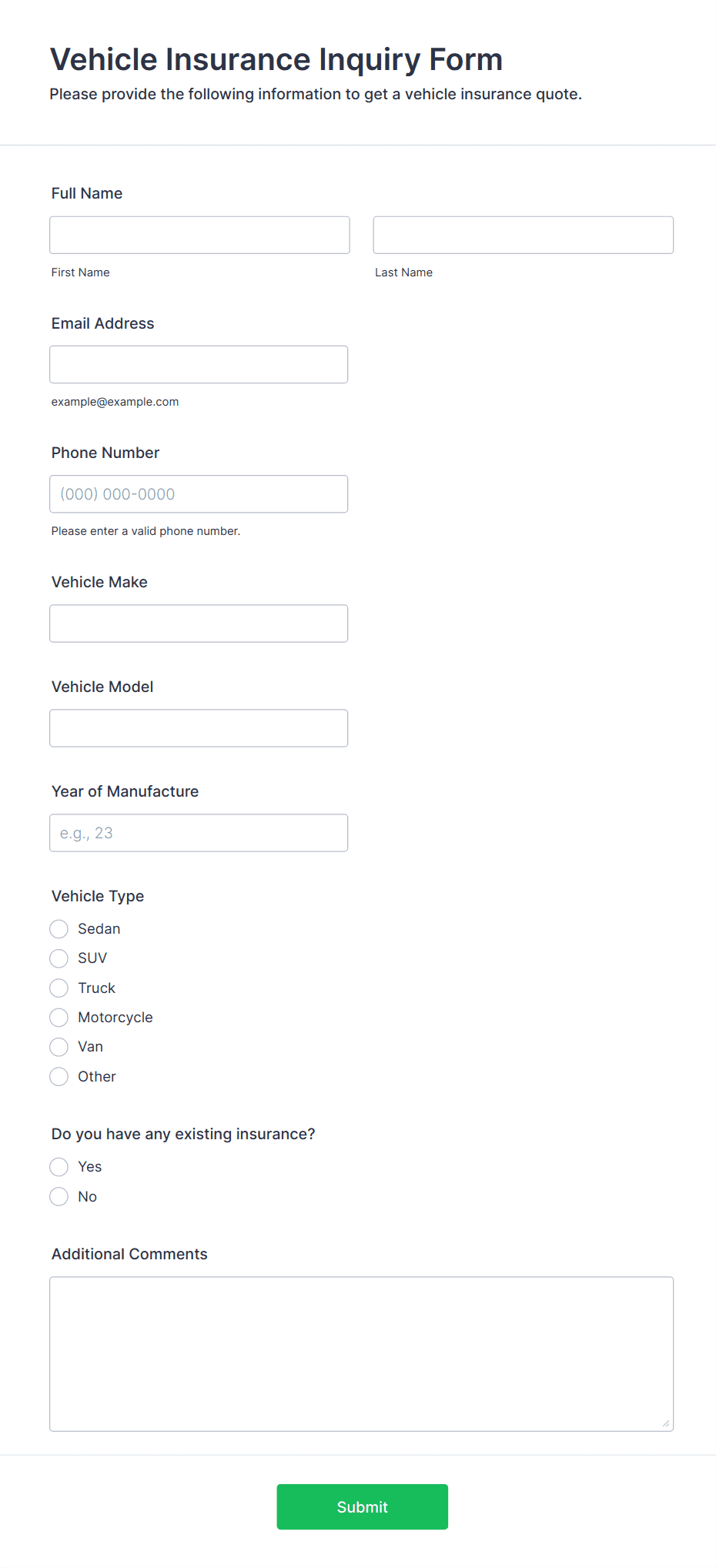The image size is (716, 1568).
Task: Click the Vehicle Insurance Inquiry Form heading
Action: tap(276, 59)
